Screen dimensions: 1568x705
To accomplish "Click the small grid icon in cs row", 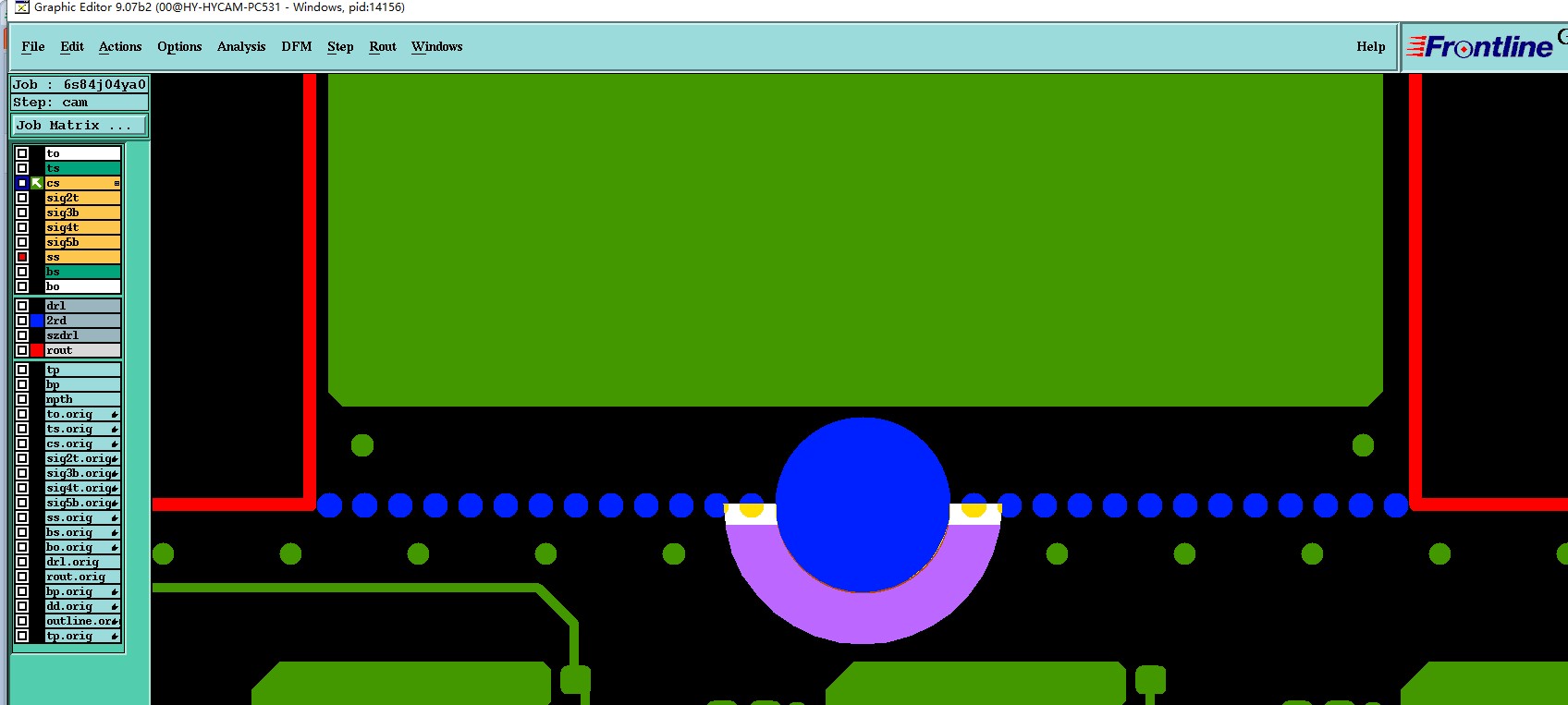I will point(116,183).
